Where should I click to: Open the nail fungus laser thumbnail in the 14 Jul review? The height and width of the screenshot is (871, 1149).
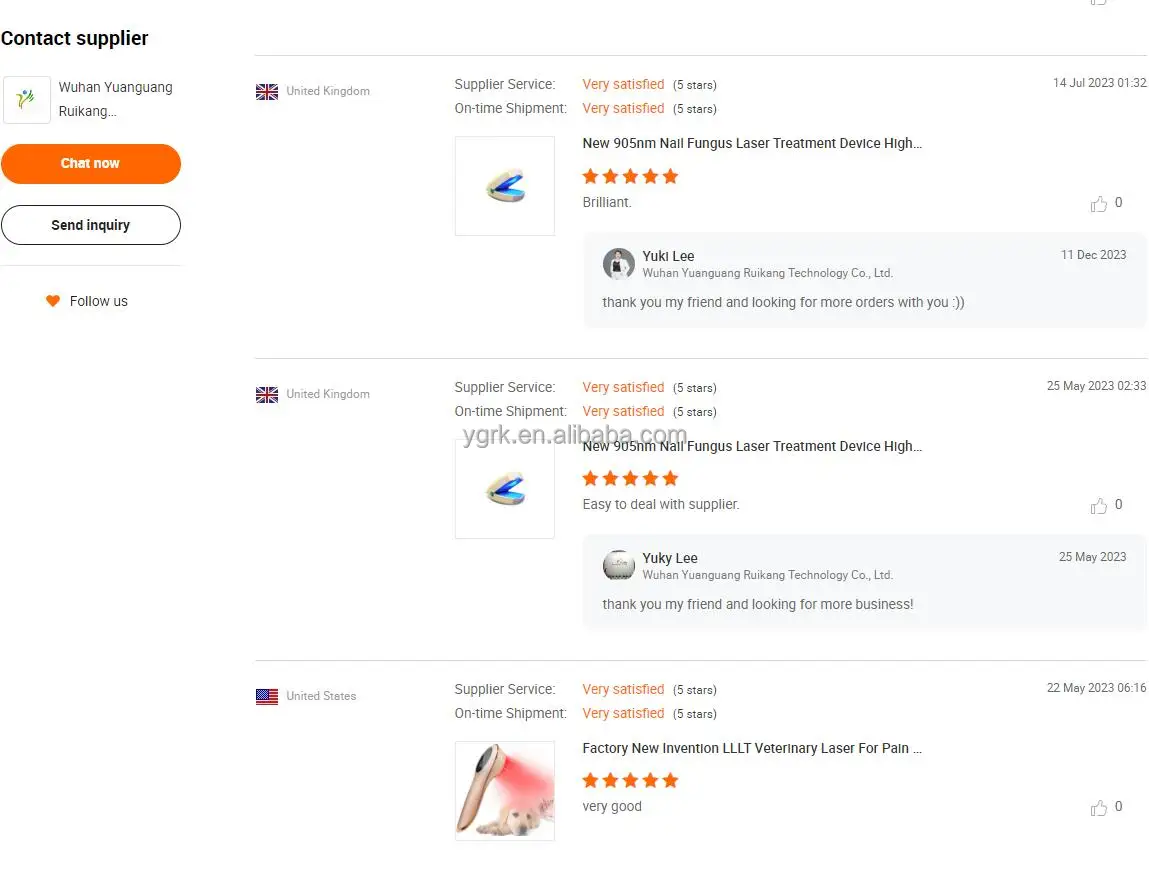pyautogui.click(x=505, y=186)
